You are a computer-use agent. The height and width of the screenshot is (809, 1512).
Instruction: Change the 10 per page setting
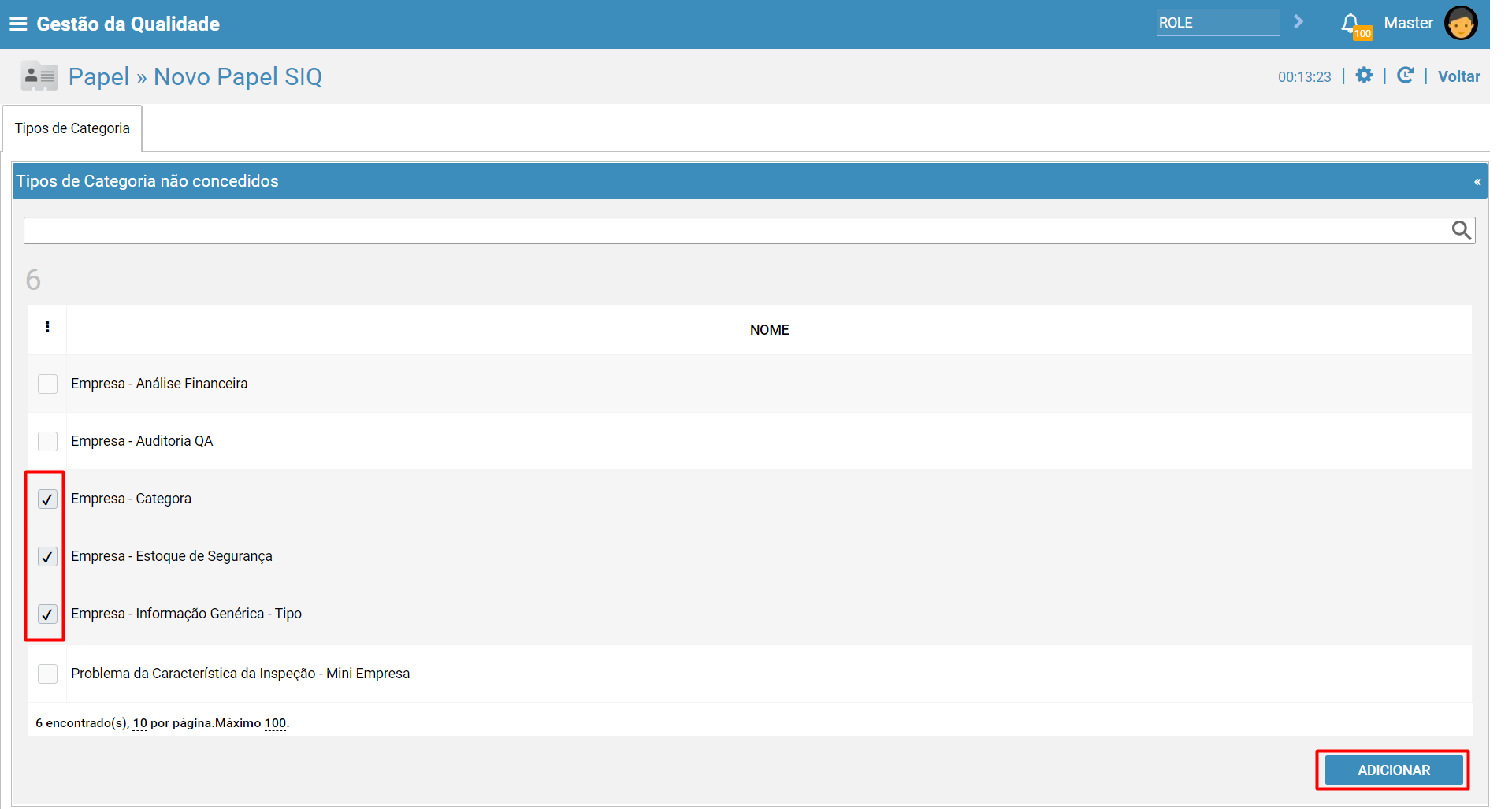point(140,723)
